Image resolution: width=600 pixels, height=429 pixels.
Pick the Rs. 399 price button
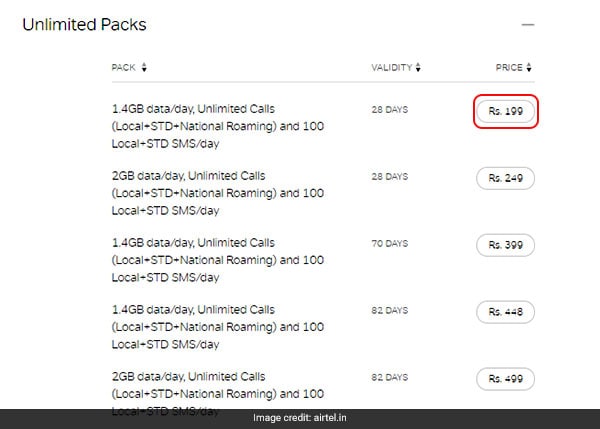point(506,245)
